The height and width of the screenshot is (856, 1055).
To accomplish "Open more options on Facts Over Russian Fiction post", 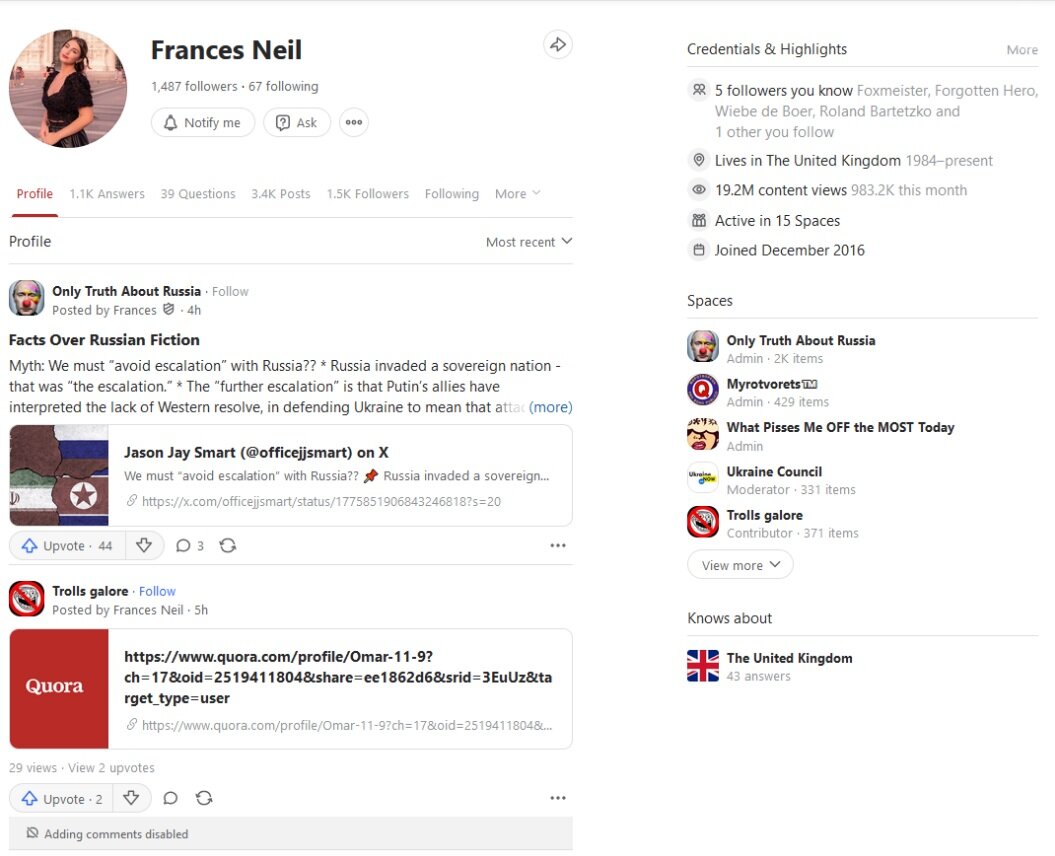I will click(558, 546).
